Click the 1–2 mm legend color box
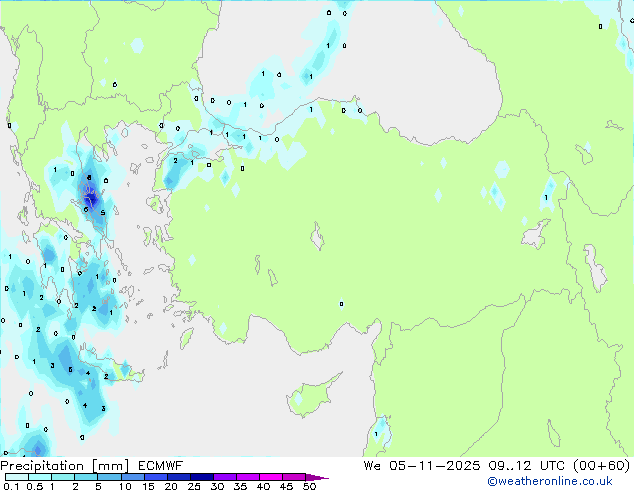Image resolution: width=634 pixels, height=490 pixels. click(63, 477)
